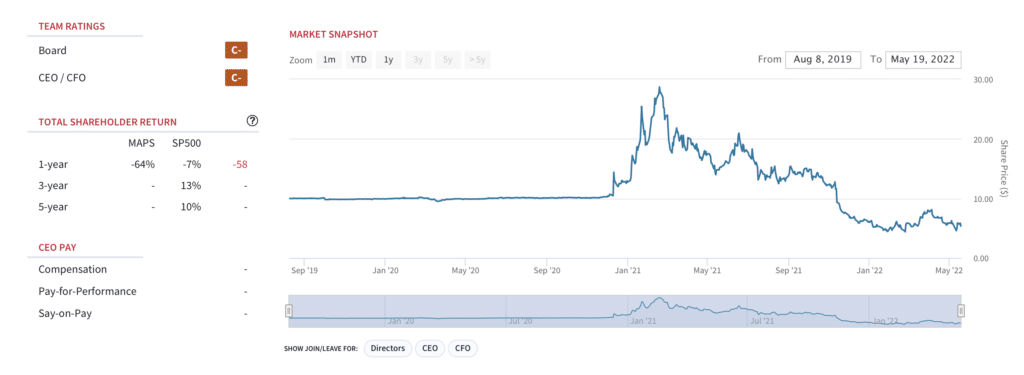Set chart zoom to YTD
The height and width of the screenshot is (375, 1024).
[359, 59]
